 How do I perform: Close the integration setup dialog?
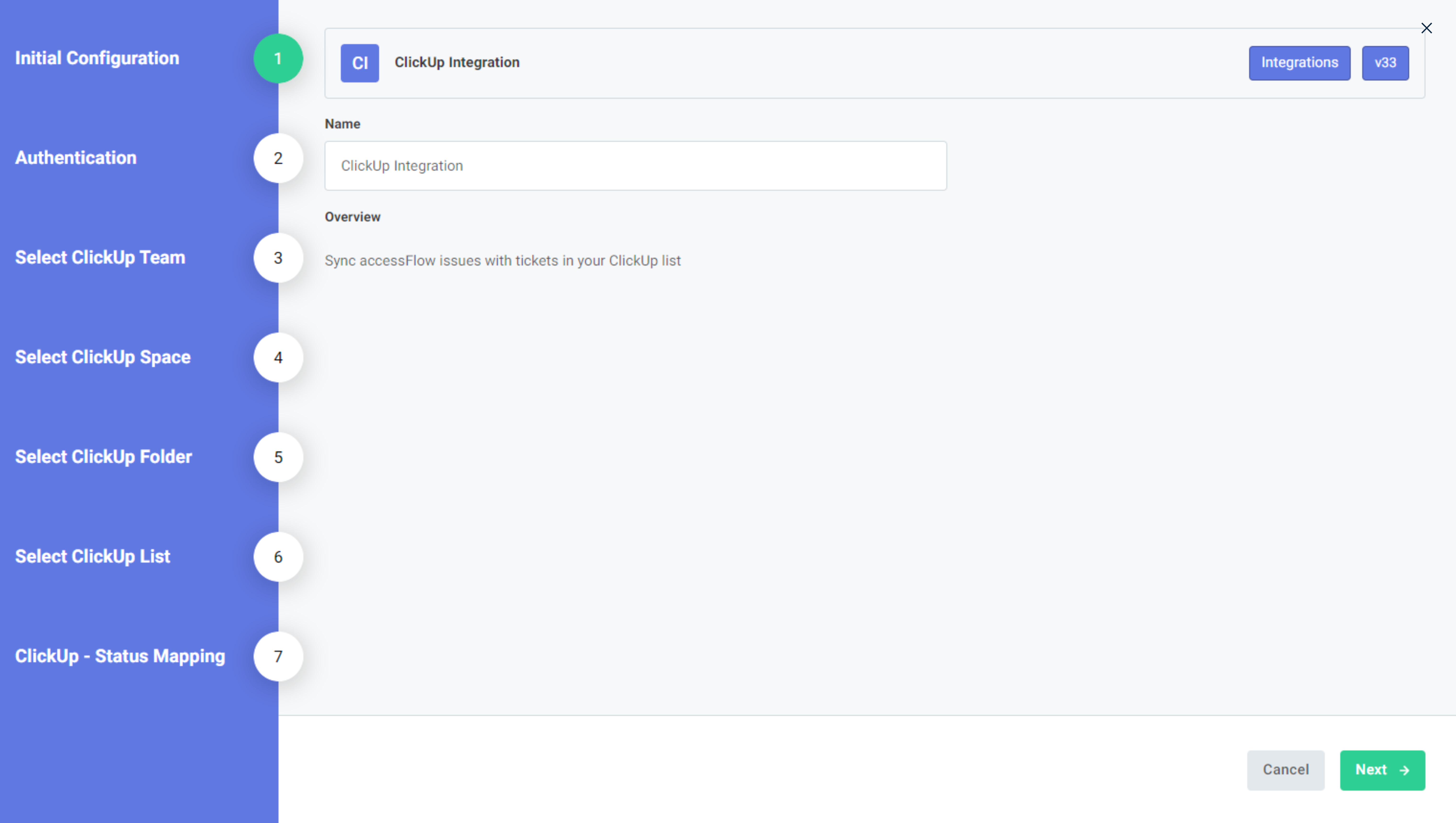1426,28
